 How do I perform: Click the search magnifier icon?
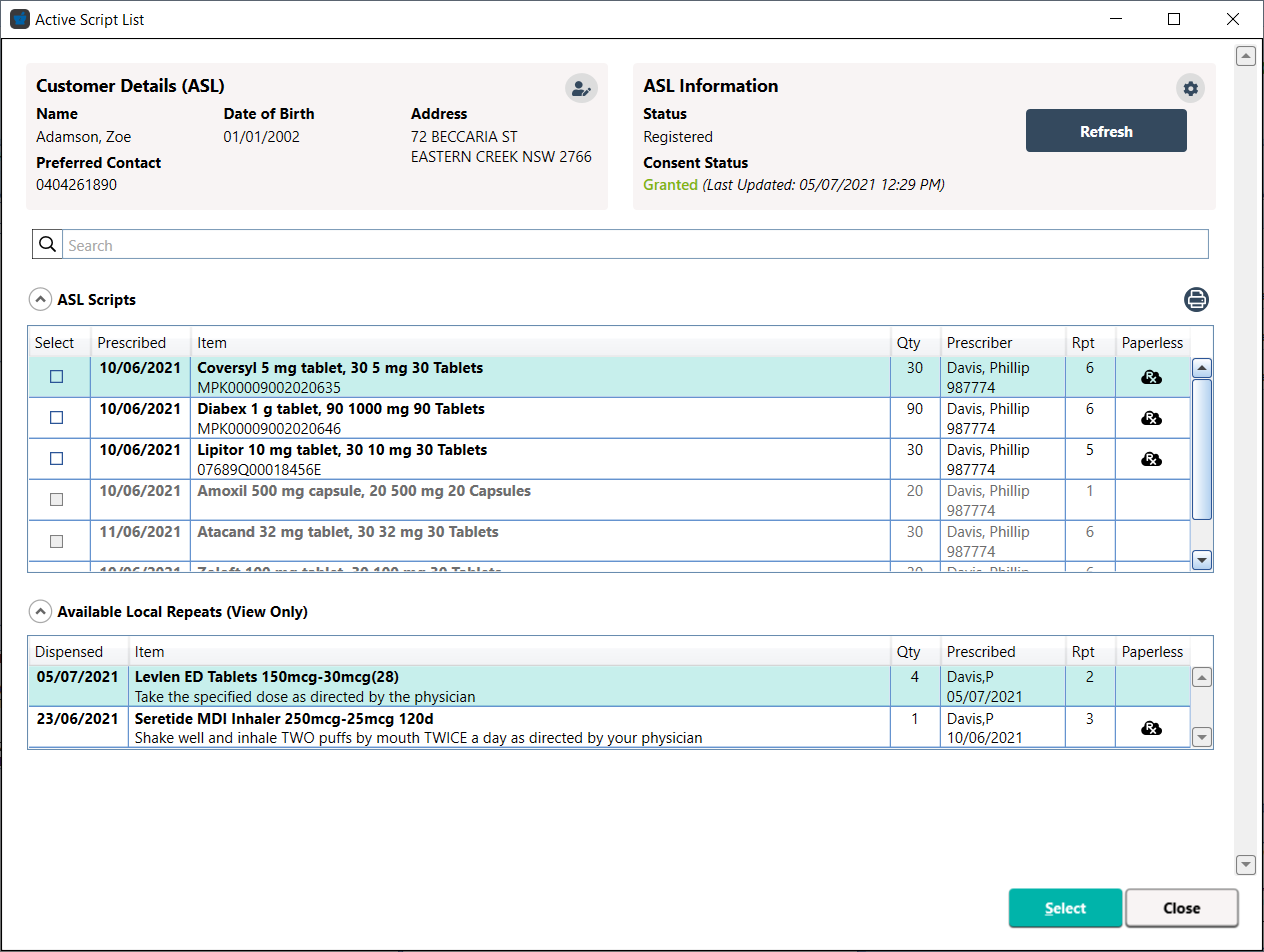tap(47, 244)
